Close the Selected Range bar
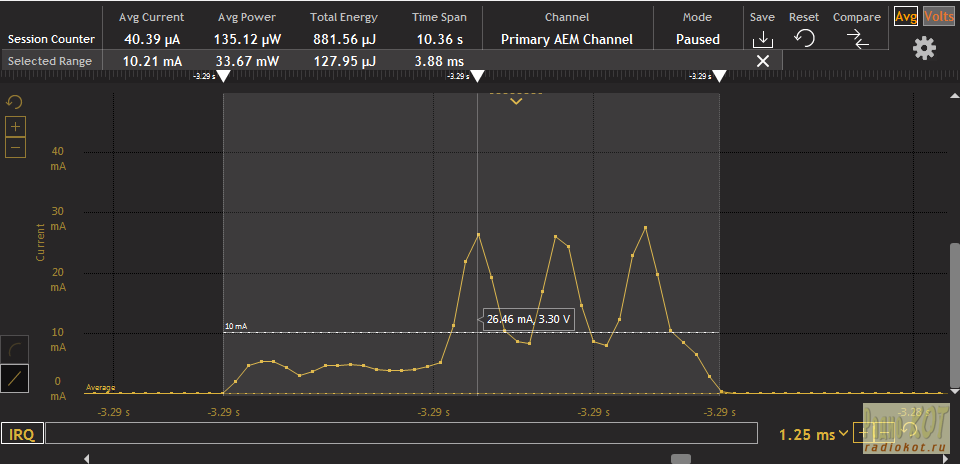The image size is (960, 464). point(762,61)
